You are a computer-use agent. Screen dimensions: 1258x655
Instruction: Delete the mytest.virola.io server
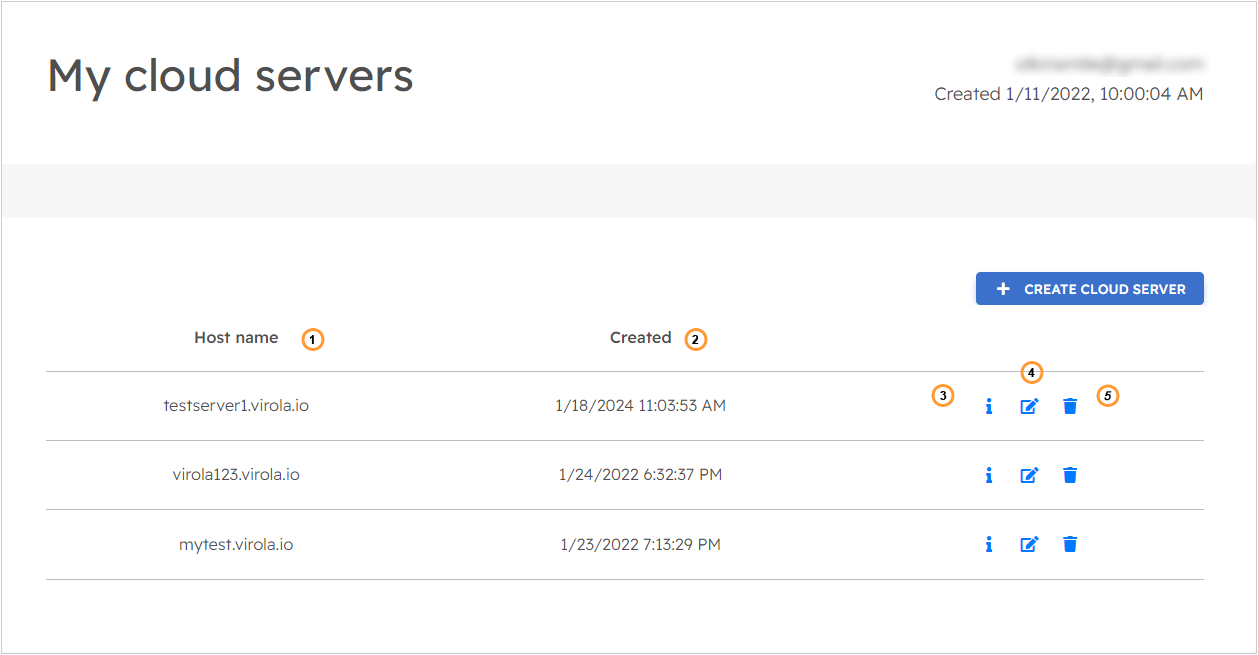tap(1069, 544)
